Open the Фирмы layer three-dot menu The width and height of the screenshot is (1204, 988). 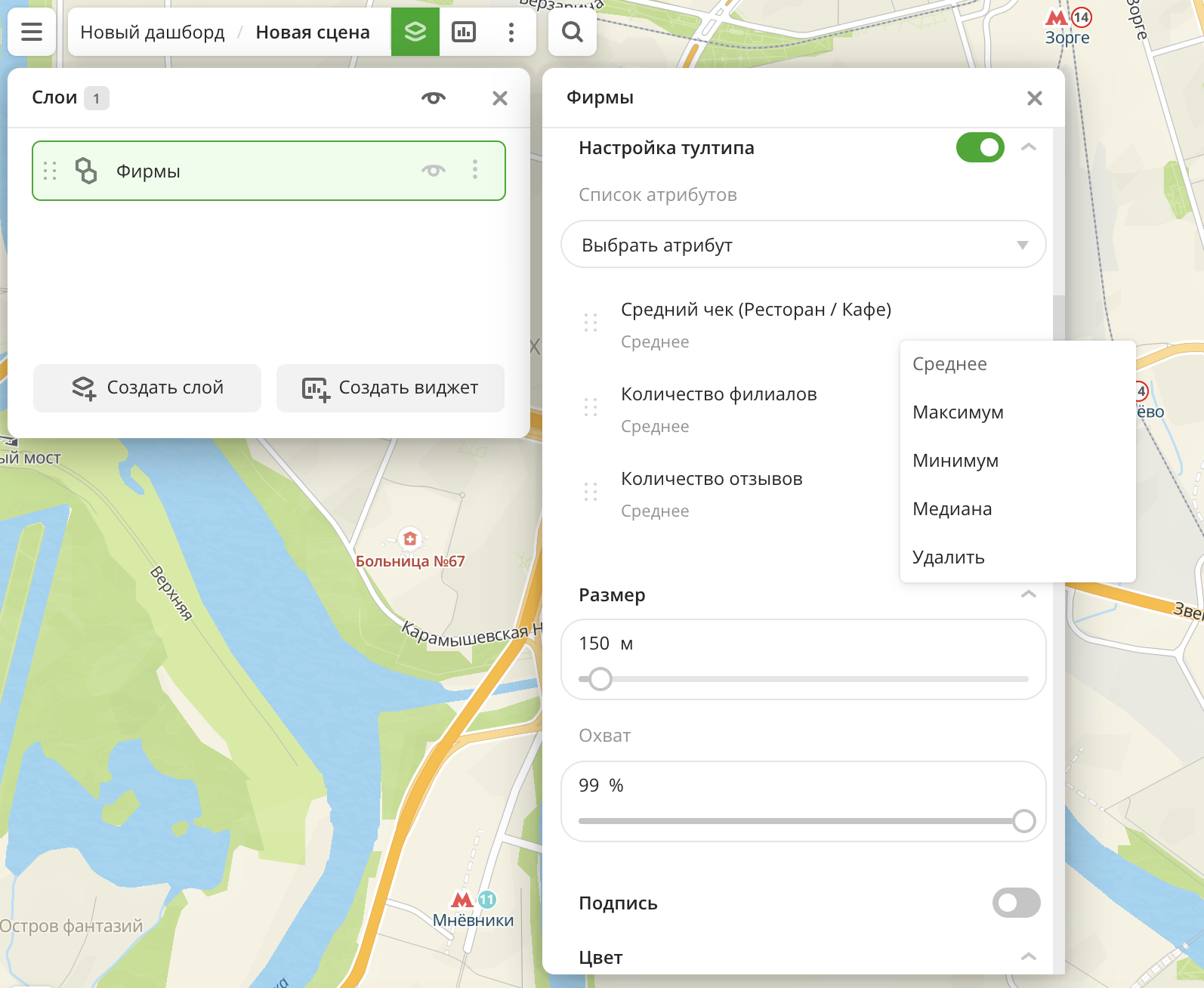click(475, 170)
